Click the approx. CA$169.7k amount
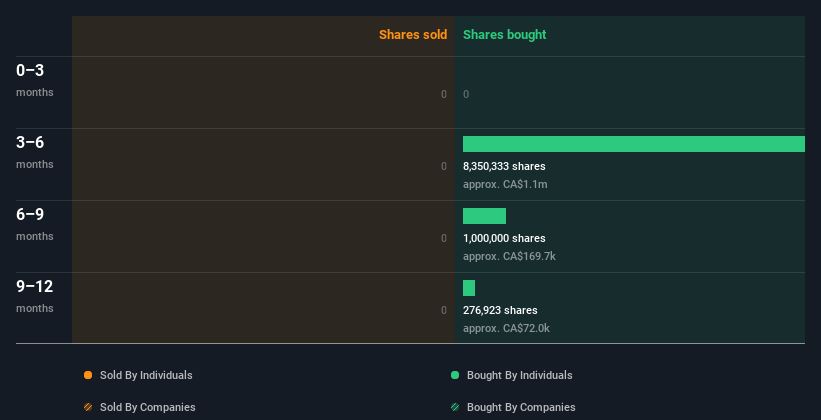Image resolution: width=821 pixels, height=420 pixels. coord(509,257)
